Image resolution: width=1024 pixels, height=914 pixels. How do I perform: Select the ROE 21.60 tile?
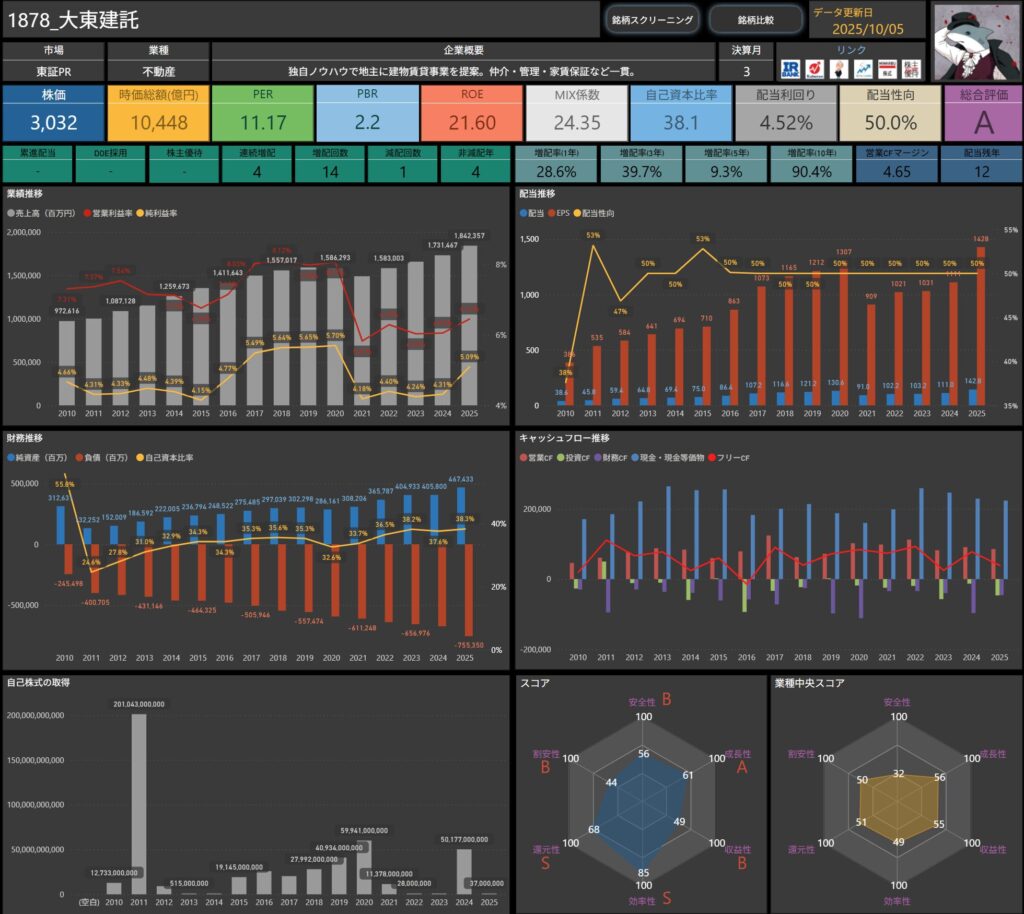[471, 113]
